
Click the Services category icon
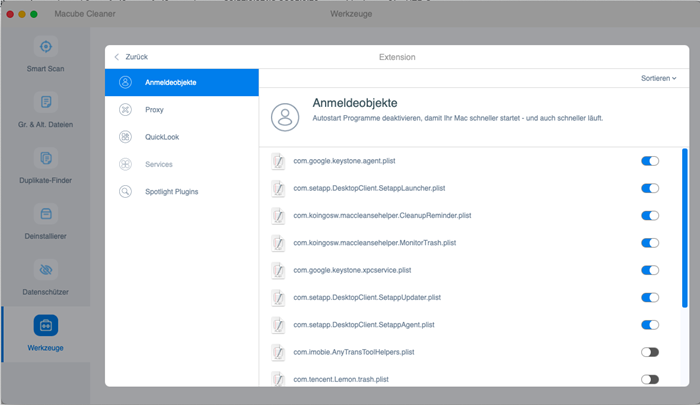point(125,164)
